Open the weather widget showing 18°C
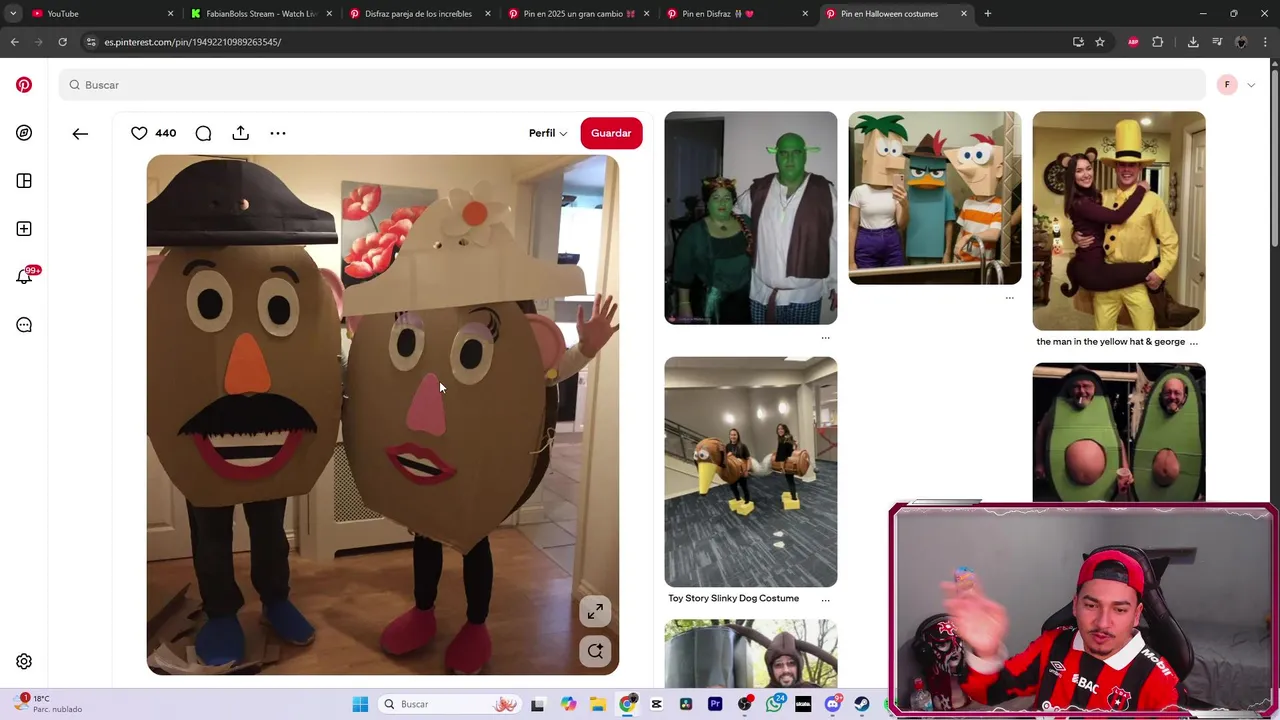 click(50, 704)
